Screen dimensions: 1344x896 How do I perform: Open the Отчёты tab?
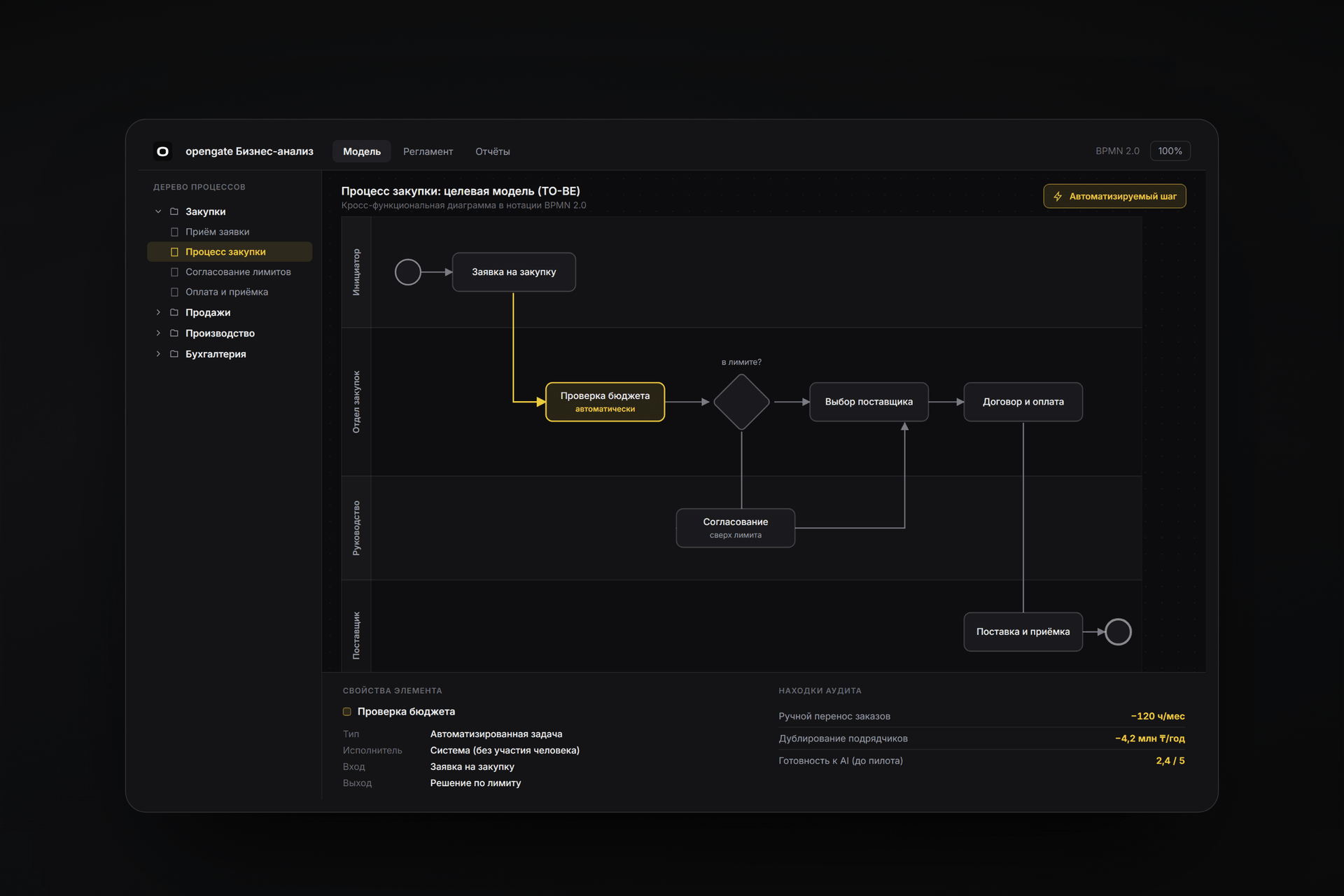[x=493, y=151]
